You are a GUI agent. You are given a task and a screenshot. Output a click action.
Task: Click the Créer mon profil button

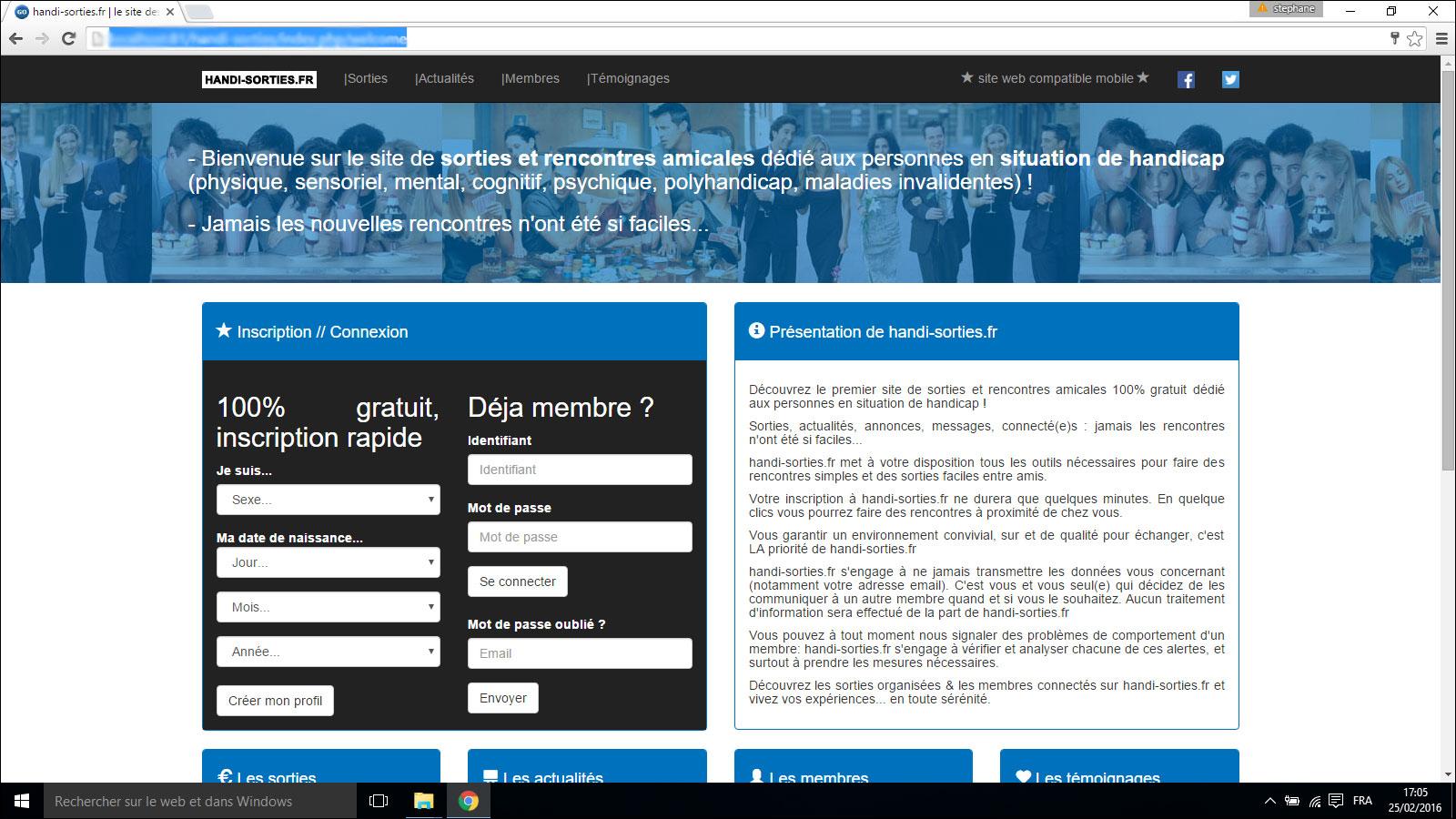point(275,701)
